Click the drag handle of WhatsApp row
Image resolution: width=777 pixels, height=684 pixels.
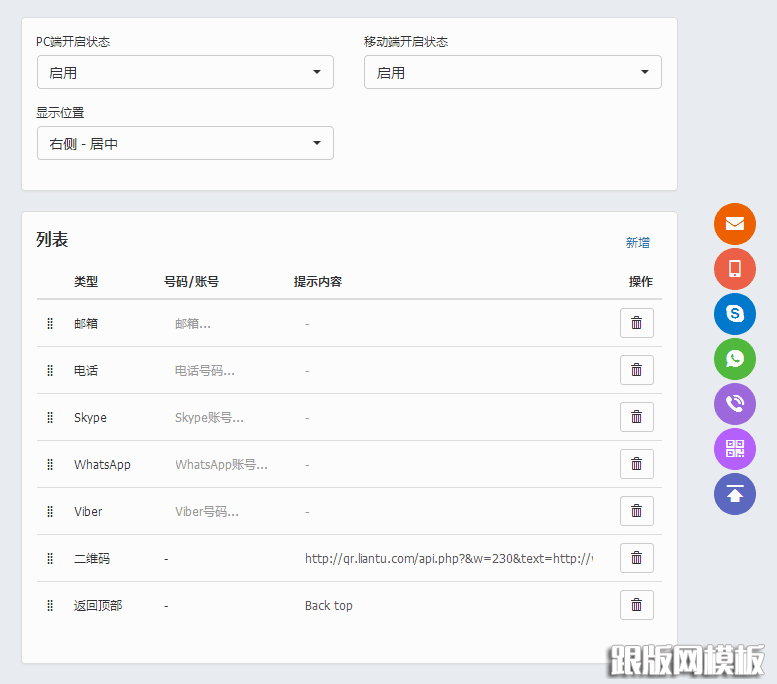pos(50,465)
